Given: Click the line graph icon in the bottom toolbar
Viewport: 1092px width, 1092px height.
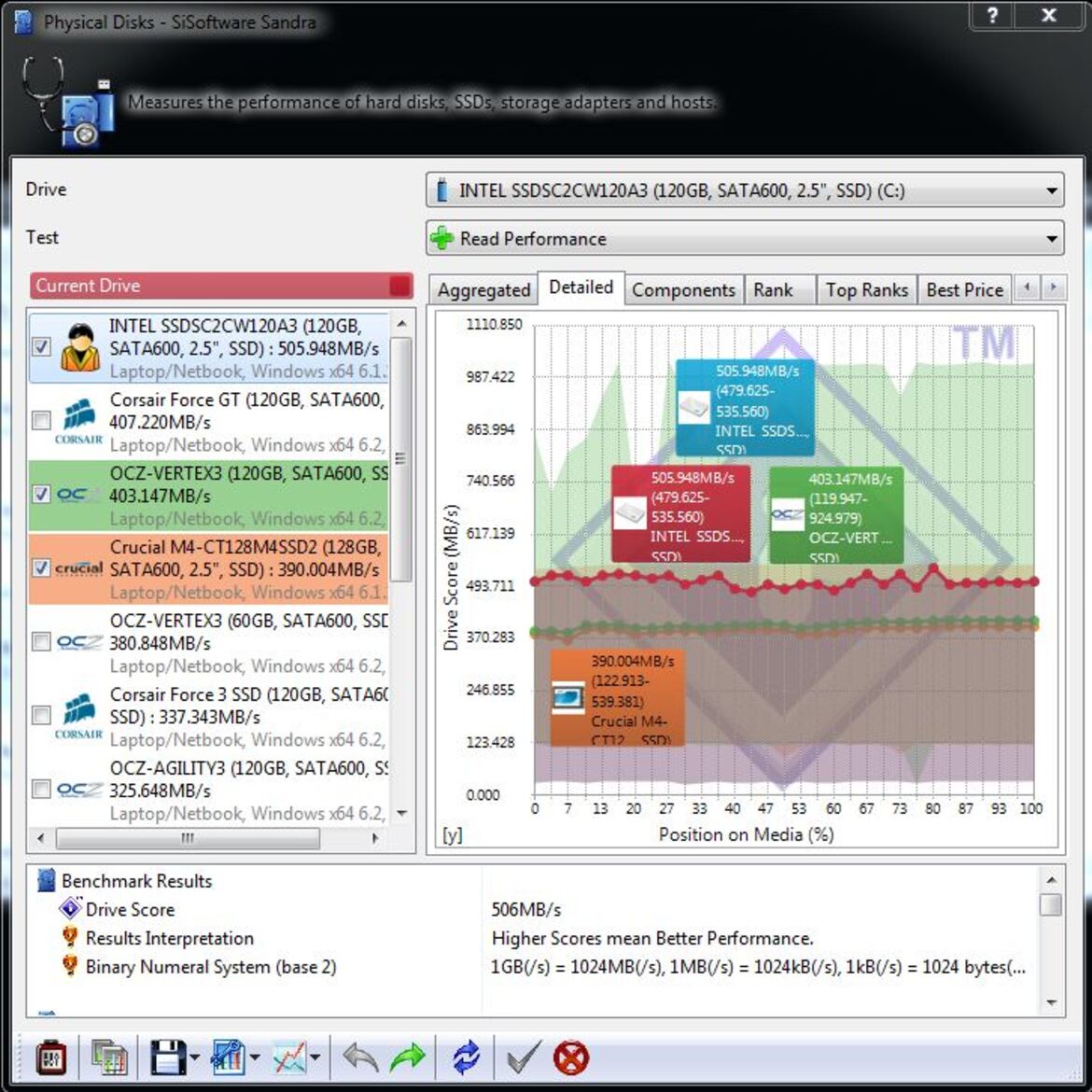Looking at the screenshot, I should [x=289, y=1057].
